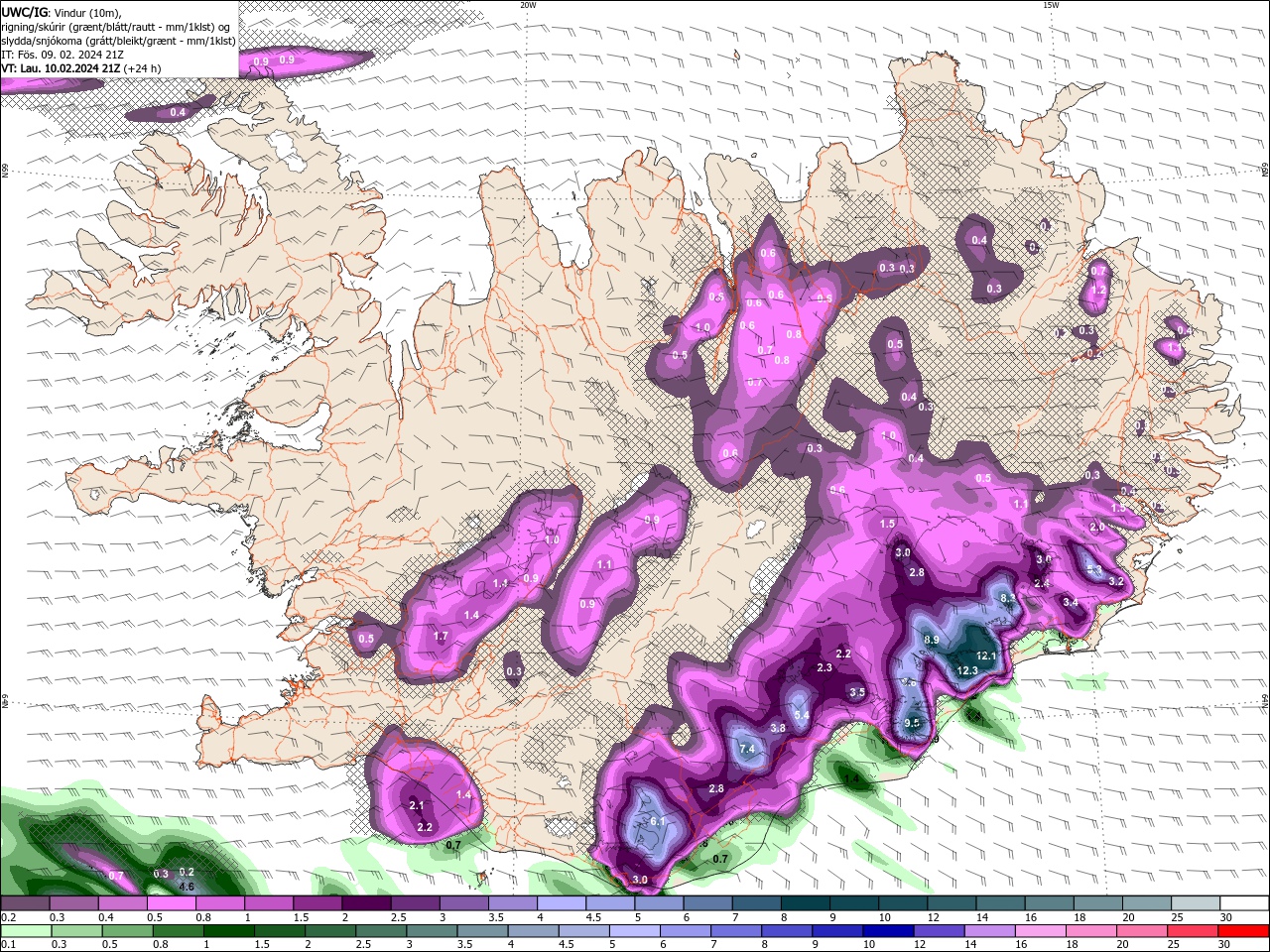Click the 3.2 snowfall value in the southeast
This screenshot has width=1270, height=952.
pos(1115,582)
